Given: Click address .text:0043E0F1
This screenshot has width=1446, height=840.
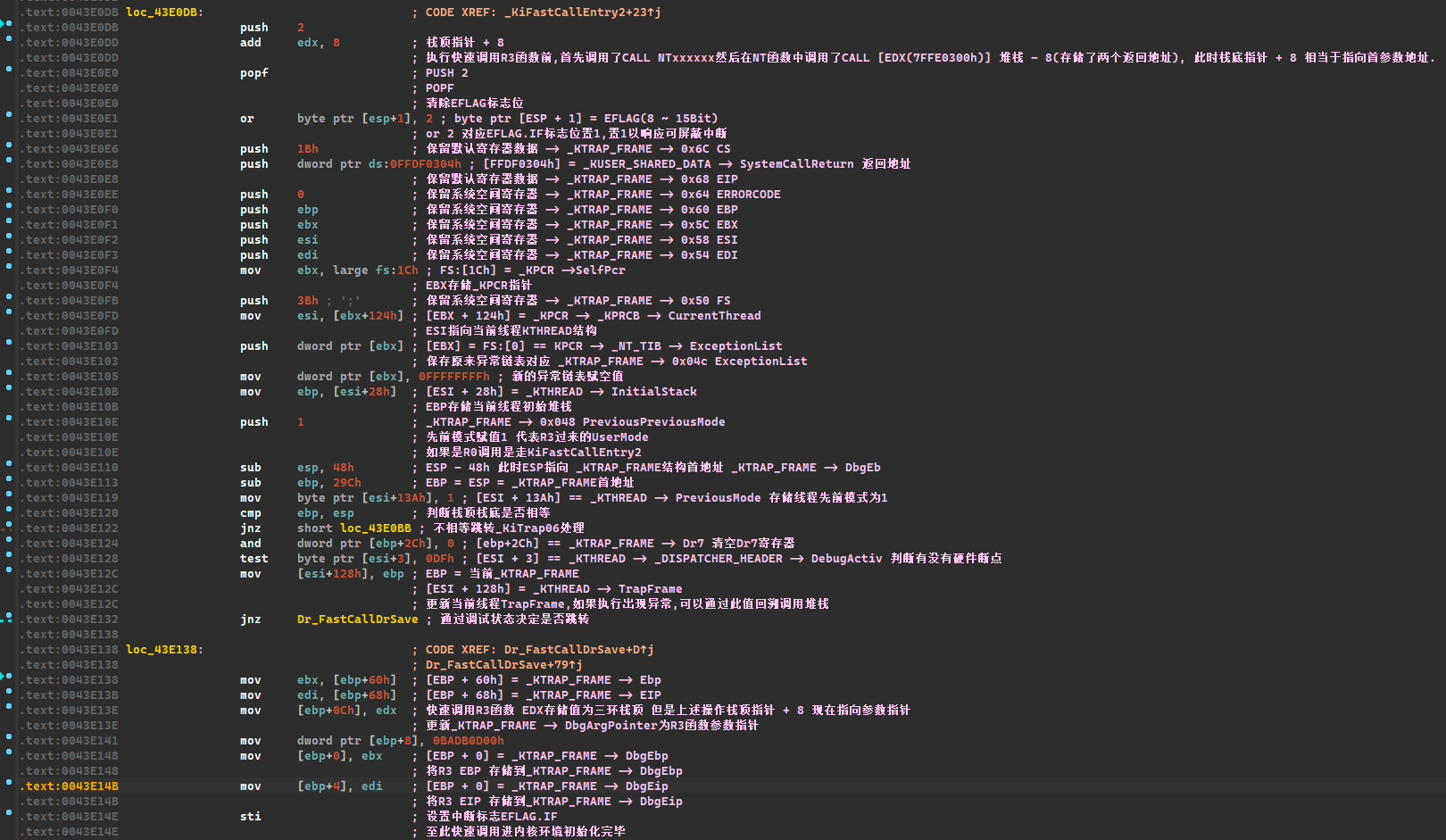Looking at the screenshot, I should 69,225.
